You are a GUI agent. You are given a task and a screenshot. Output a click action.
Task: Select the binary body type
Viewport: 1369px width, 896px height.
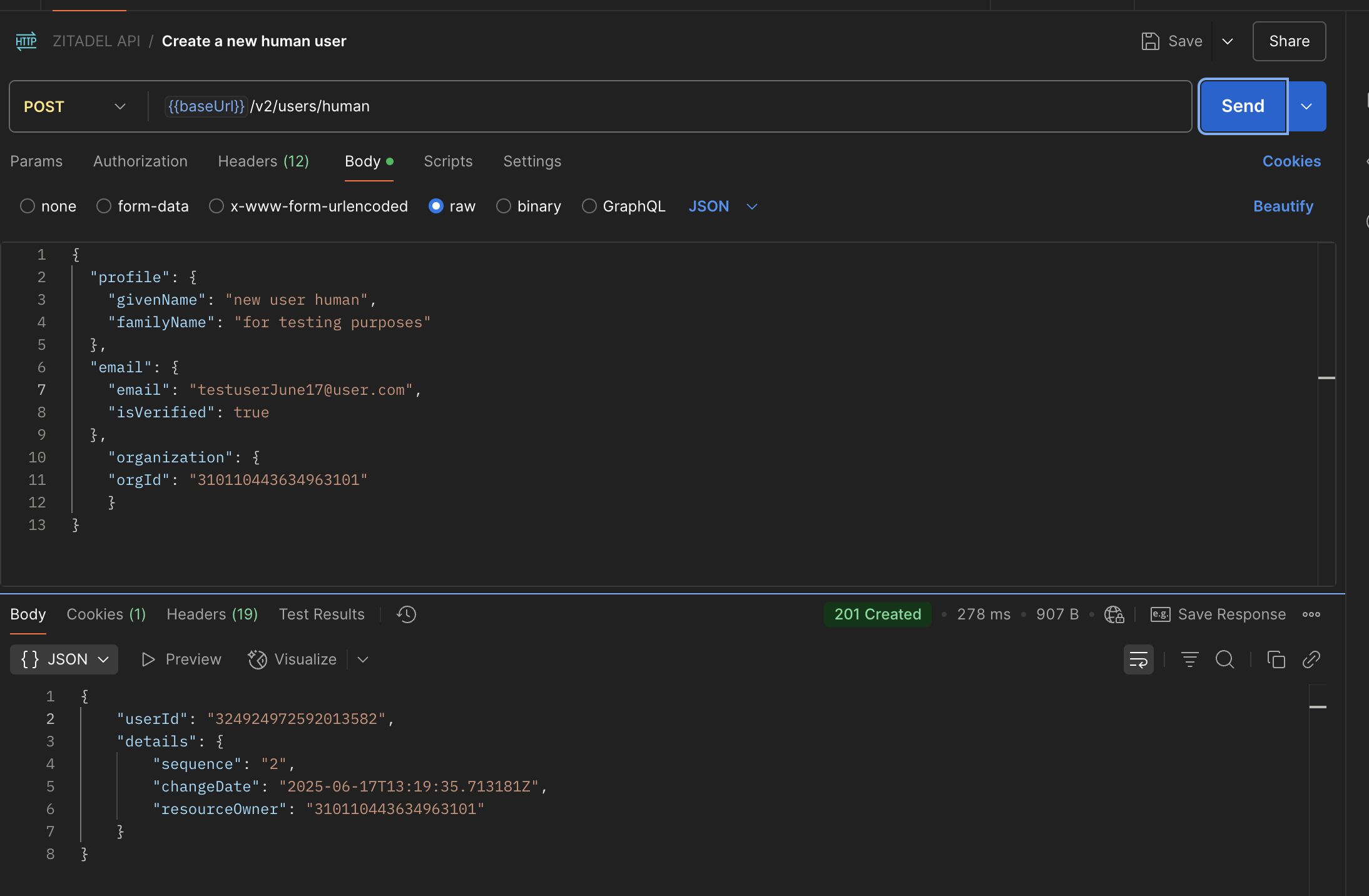[x=504, y=206]
